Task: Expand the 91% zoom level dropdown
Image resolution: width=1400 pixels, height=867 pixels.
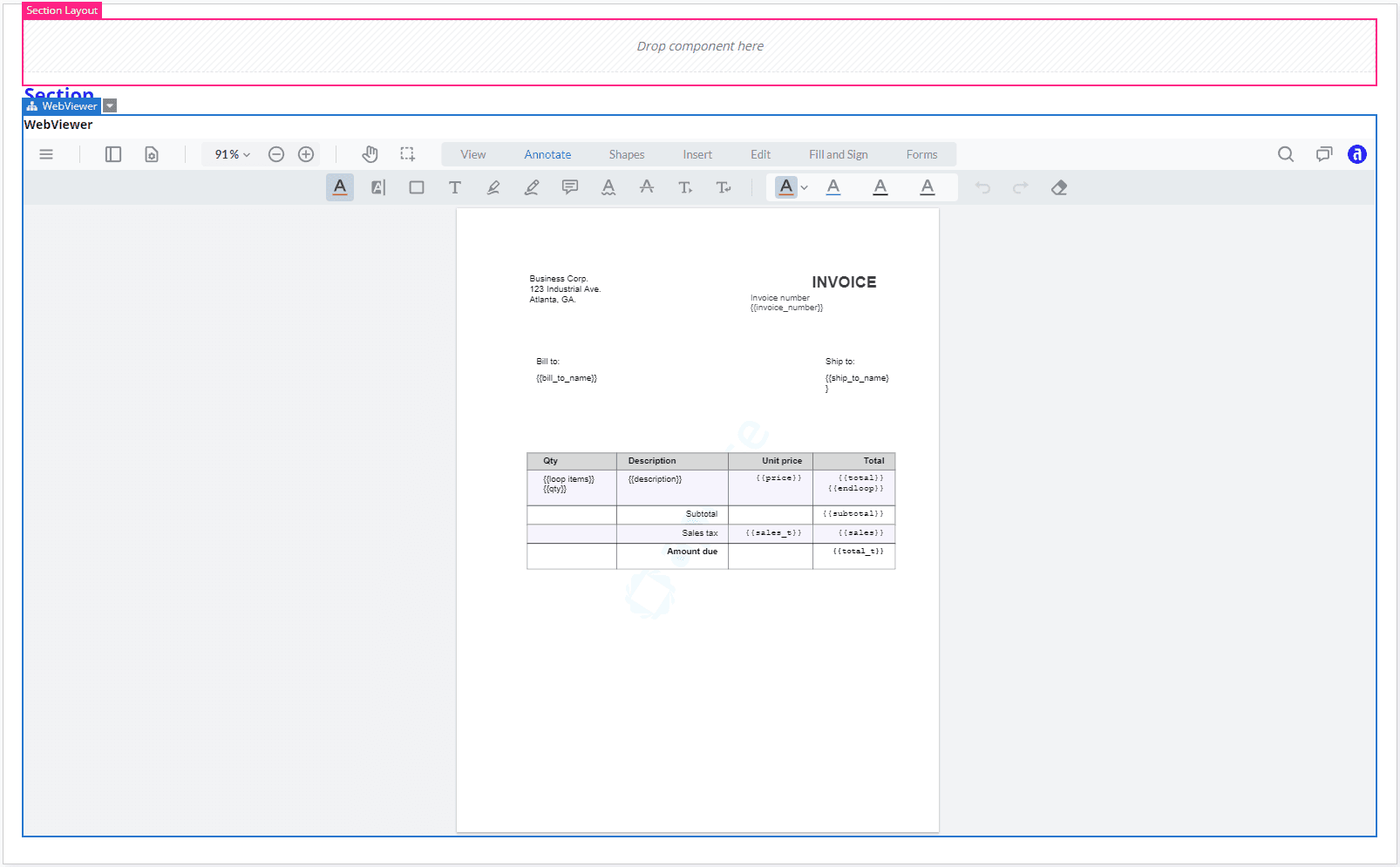Action: coord(232,154)
